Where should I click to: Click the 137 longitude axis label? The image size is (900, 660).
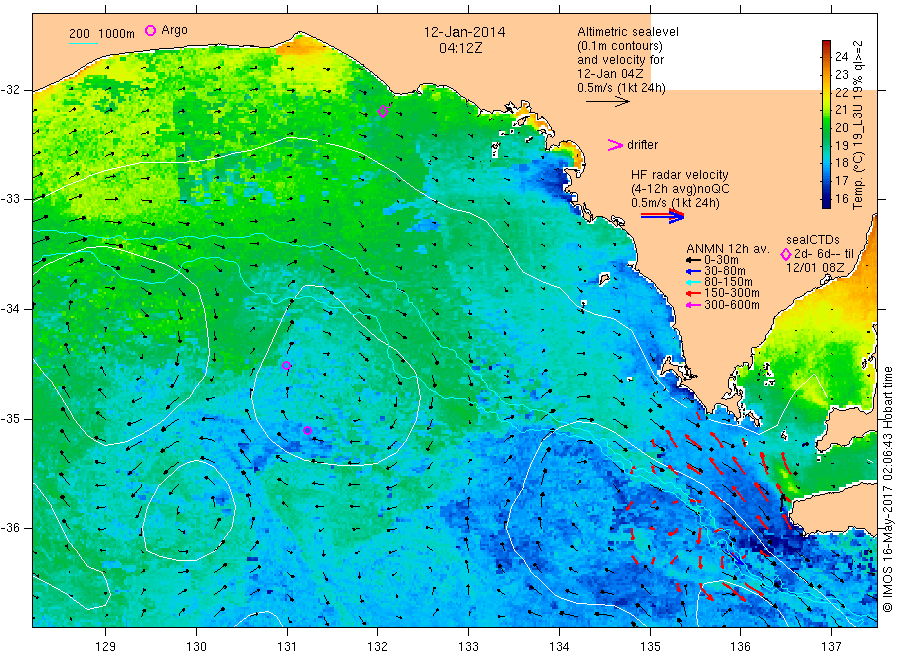pyautogui.click(x=832, y=647)
